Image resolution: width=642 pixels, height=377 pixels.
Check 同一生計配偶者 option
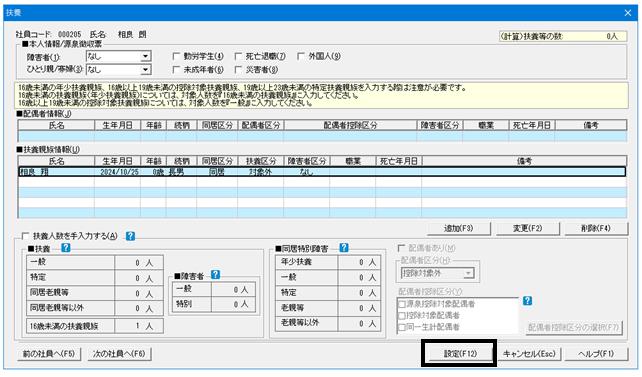point(402,327)
